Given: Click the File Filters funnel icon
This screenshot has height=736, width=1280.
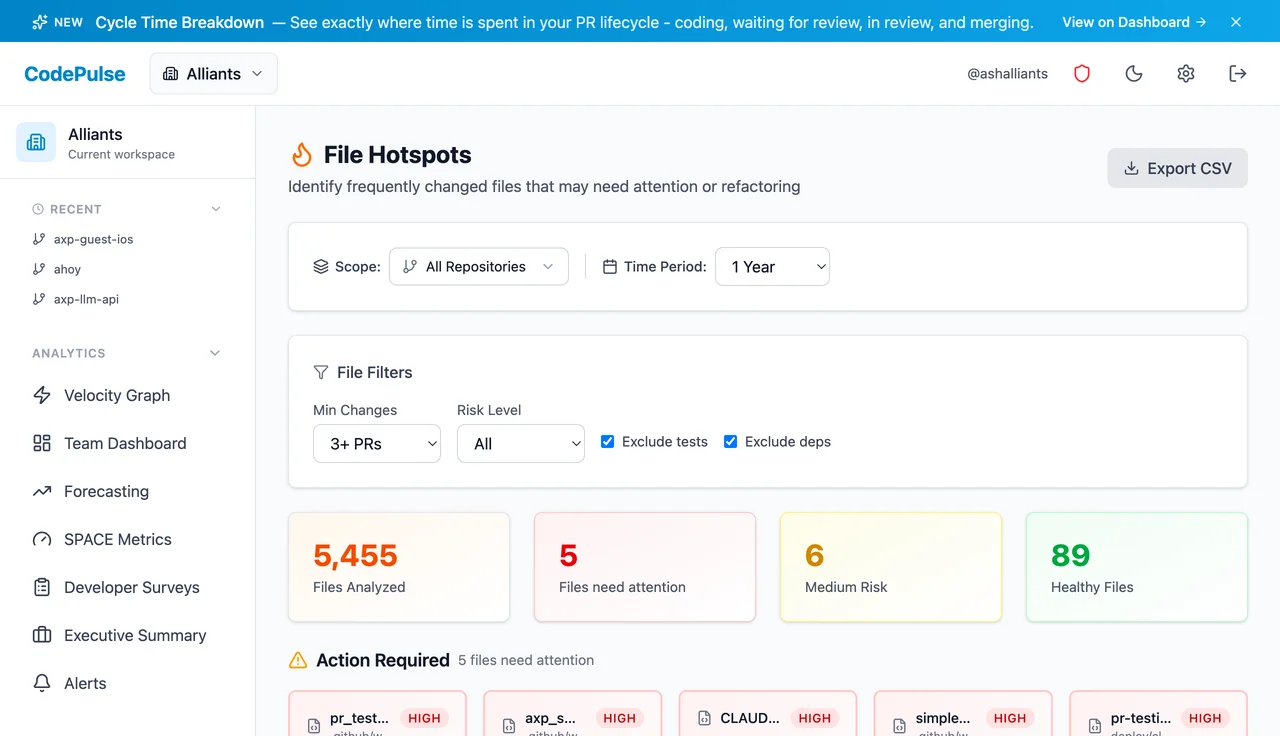Looking at the screenshot, I should click(x=321, y=372).
